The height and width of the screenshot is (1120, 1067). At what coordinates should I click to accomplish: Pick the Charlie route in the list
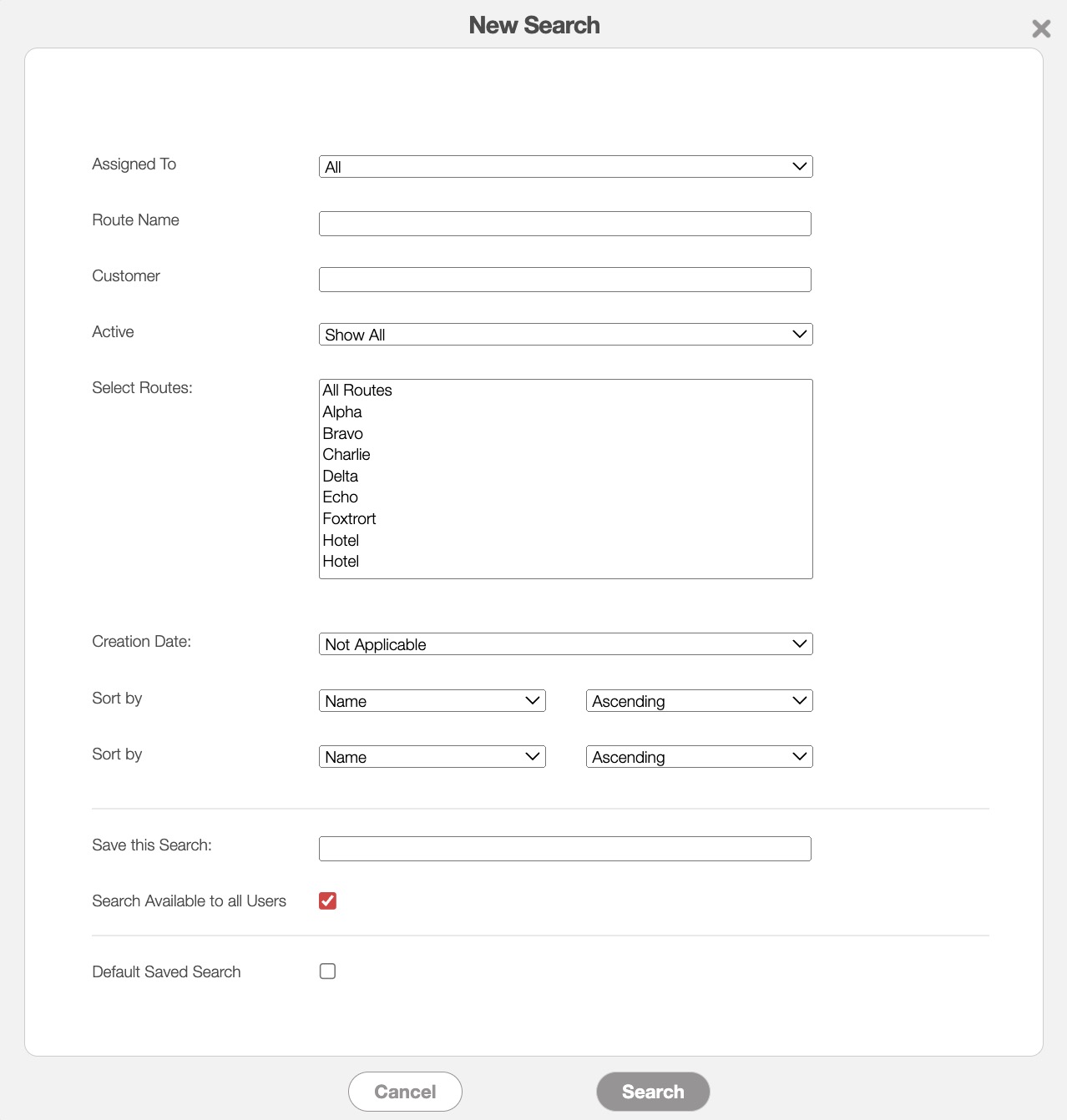click(346, 455)
